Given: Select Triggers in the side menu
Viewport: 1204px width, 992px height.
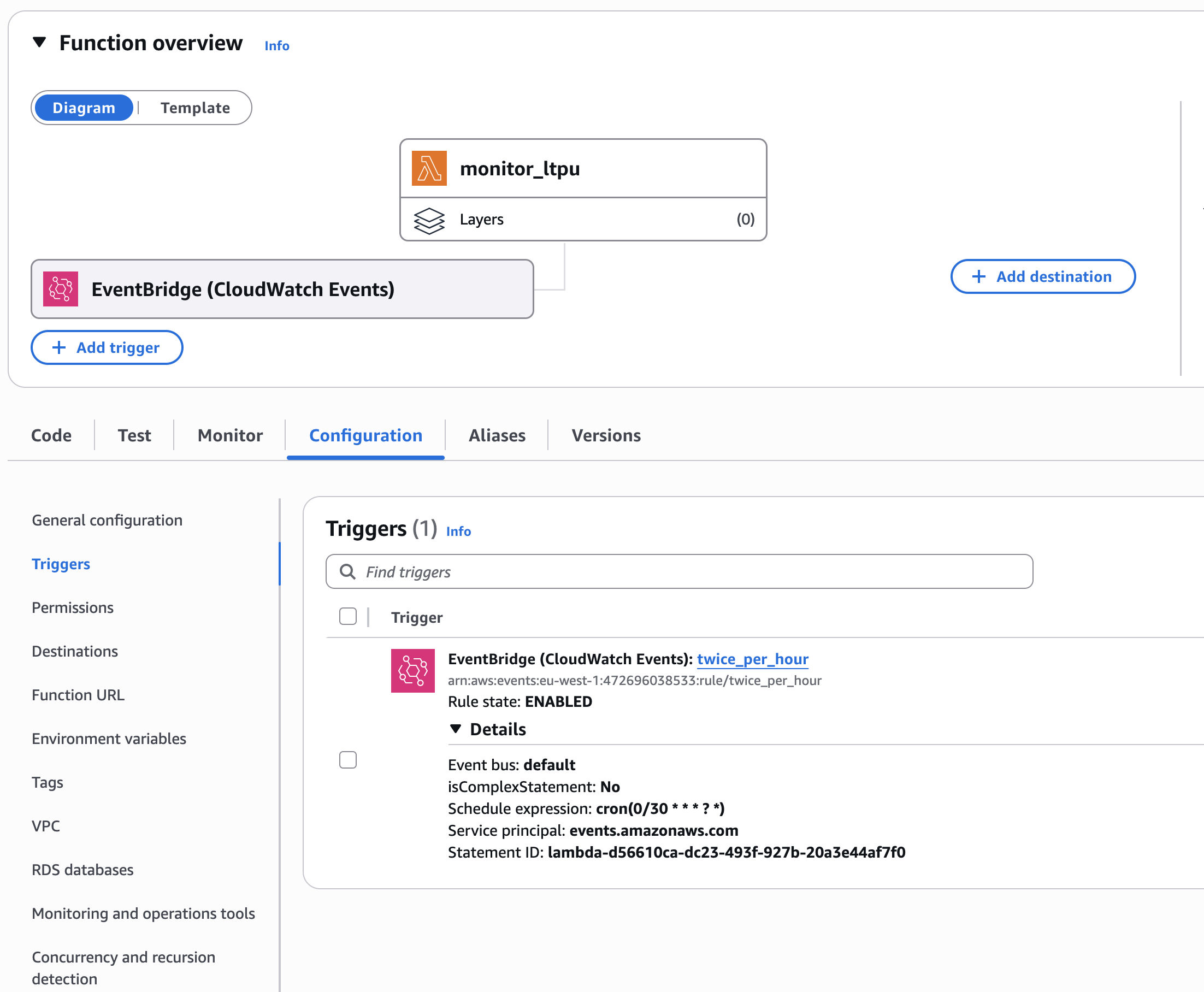Looking at the screenshot, I should [61, 564].
